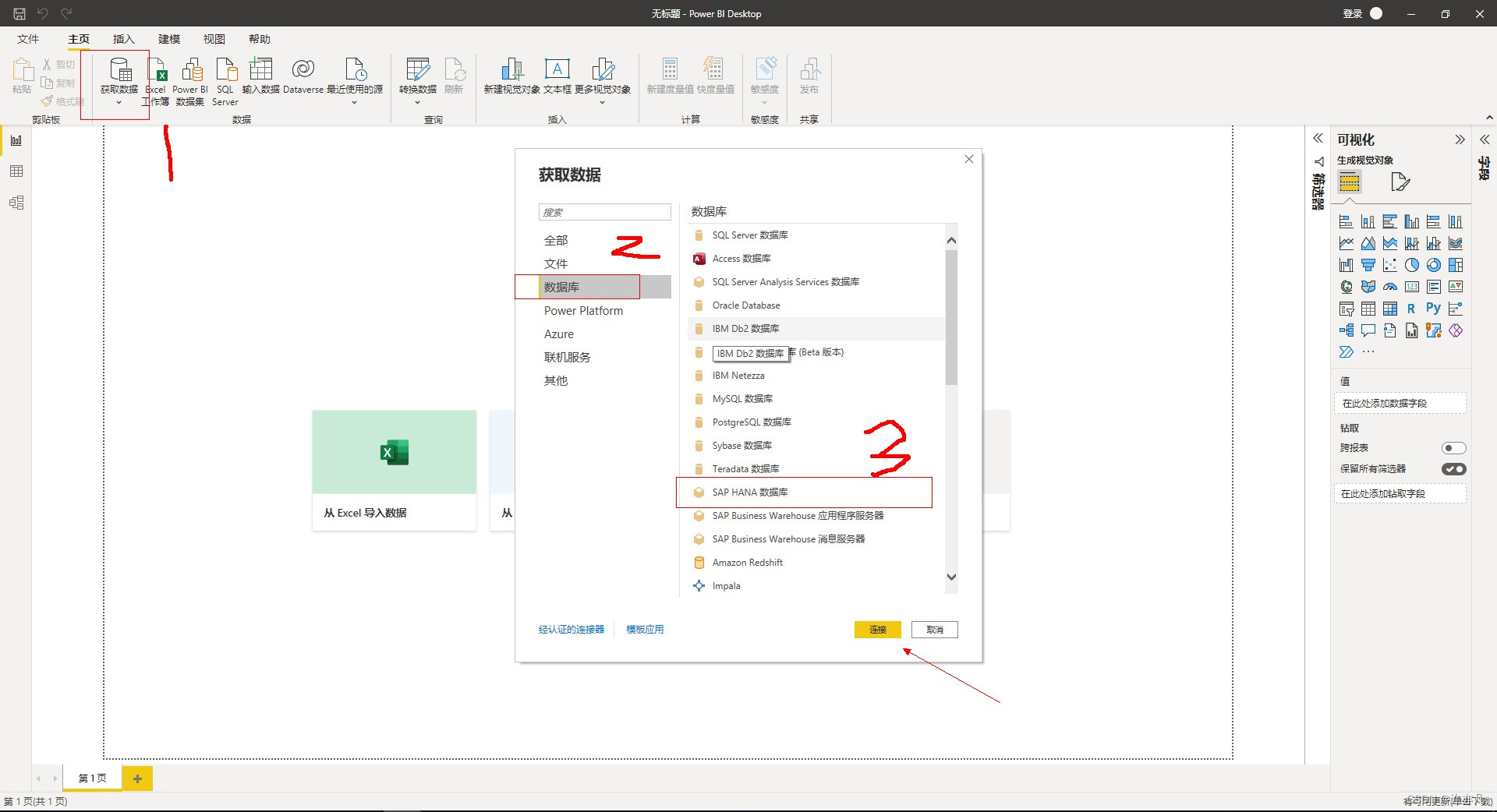
Task: Switch to the Insert (插入) ribbon tab
Action: 124,39
